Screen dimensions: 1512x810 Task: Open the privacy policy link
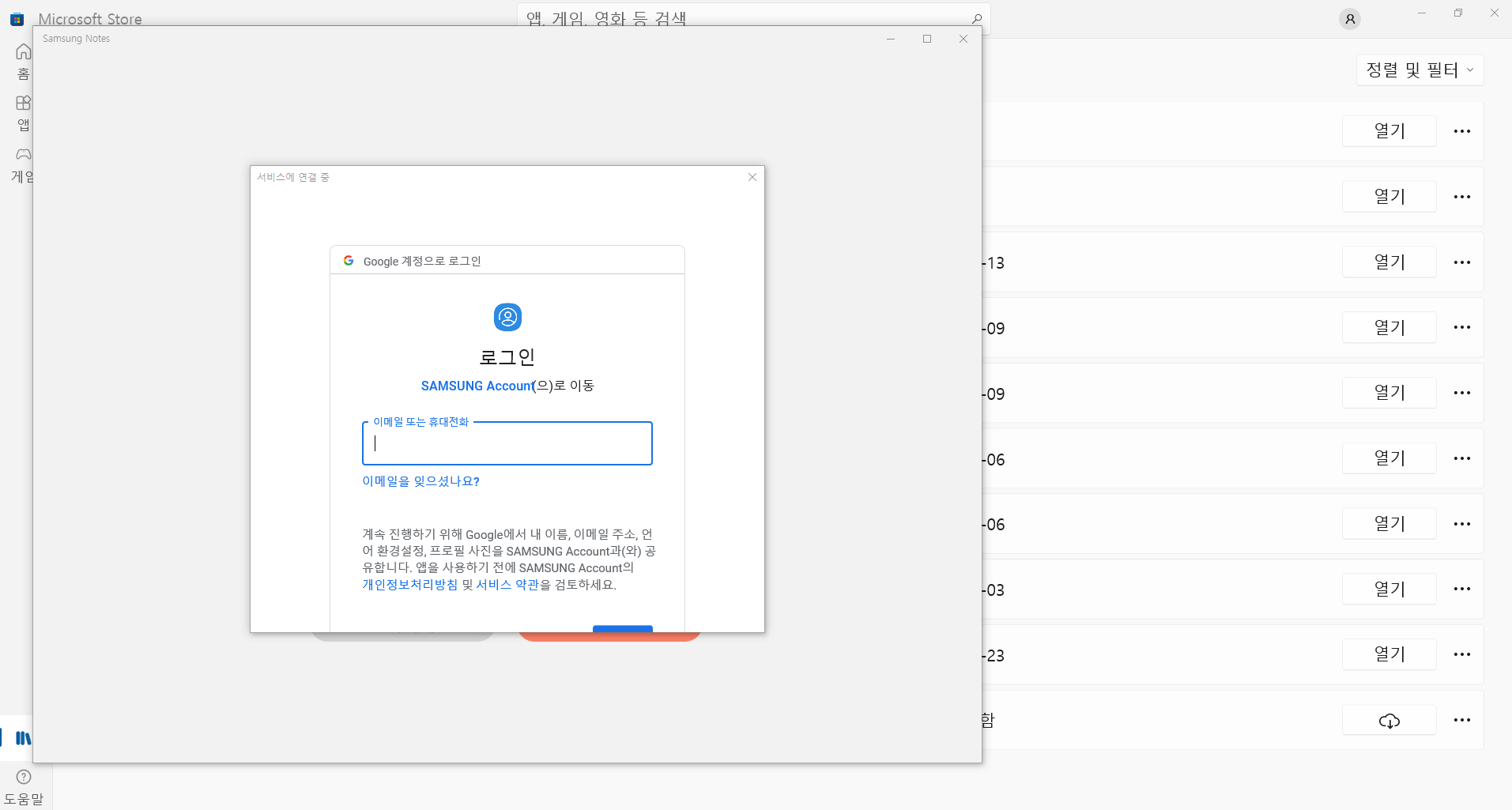(x=409, y=585)
